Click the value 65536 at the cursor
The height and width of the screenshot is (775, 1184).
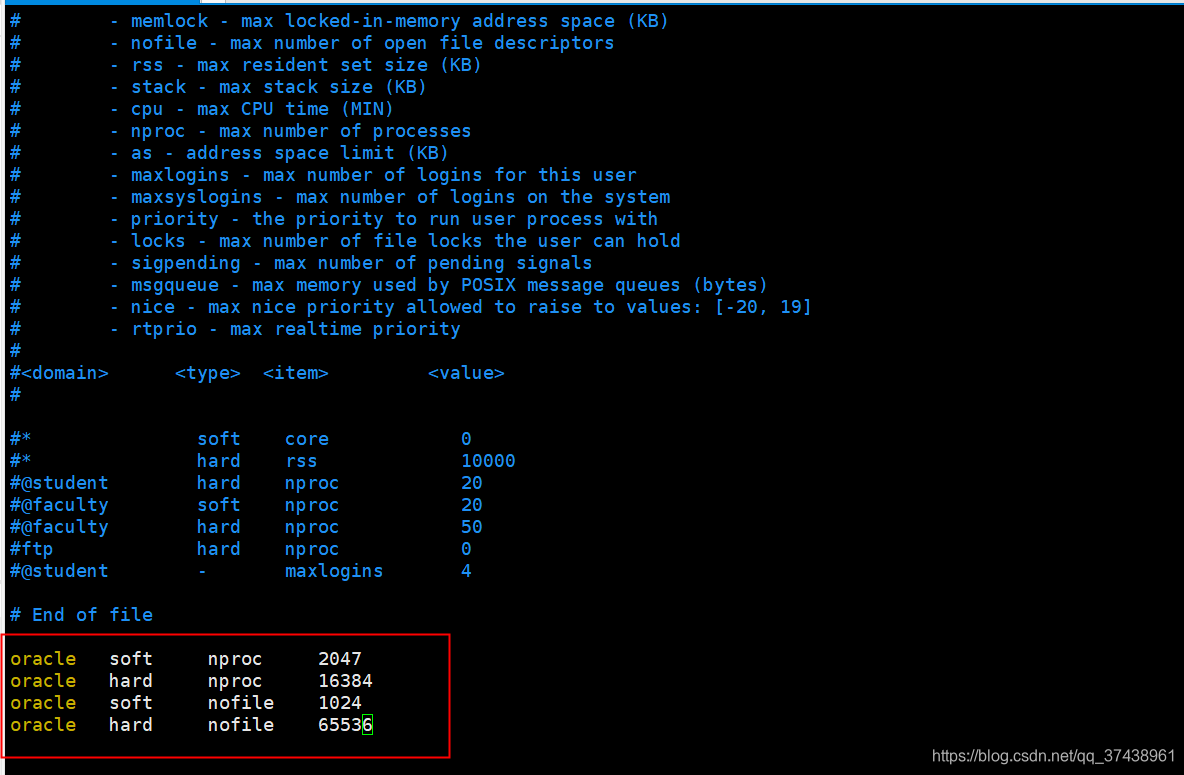(345, 725)
